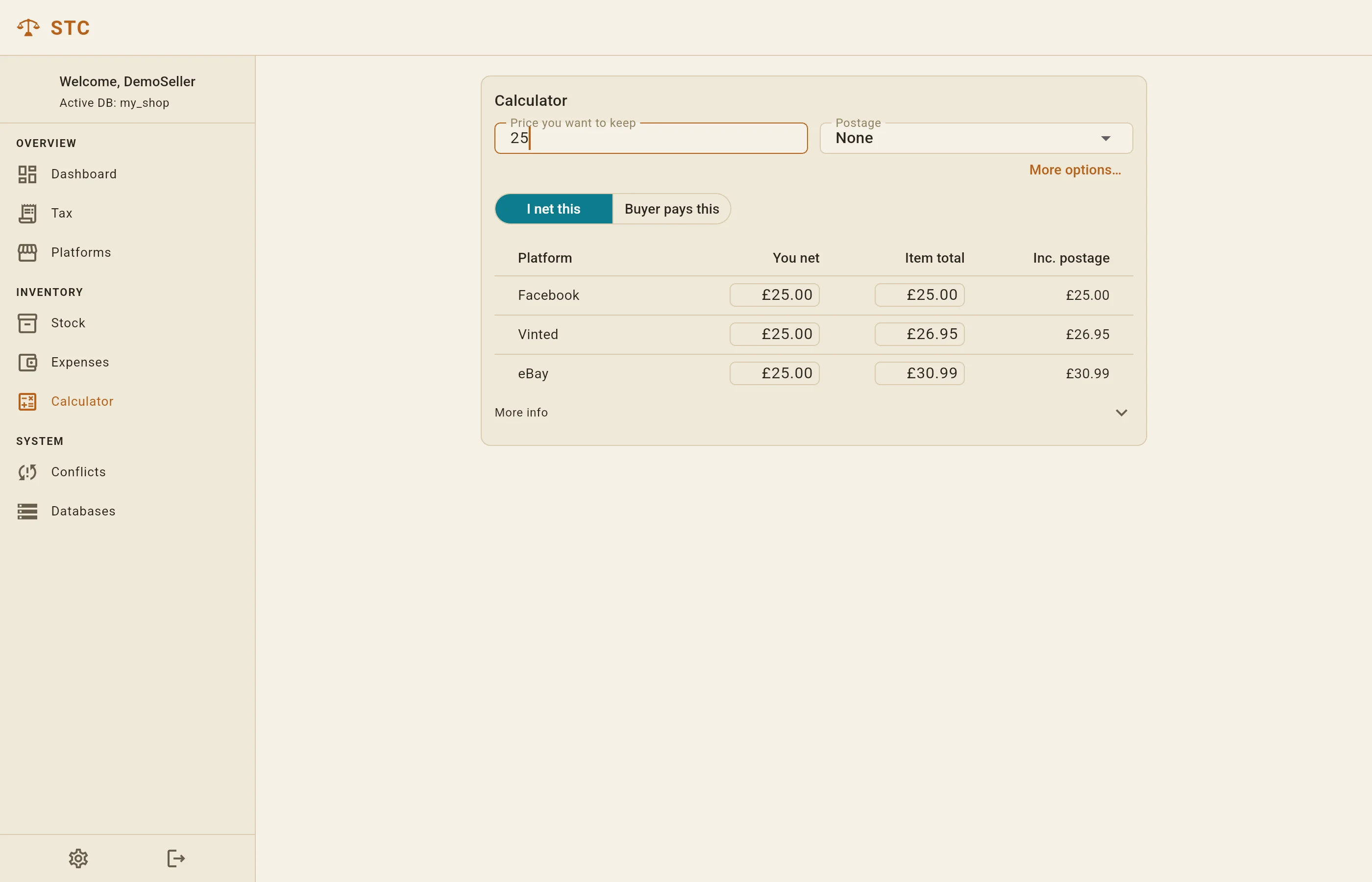Click the Databases storage icon
The width and height of the screenshot is (1372, 882).
click(27, 511)
